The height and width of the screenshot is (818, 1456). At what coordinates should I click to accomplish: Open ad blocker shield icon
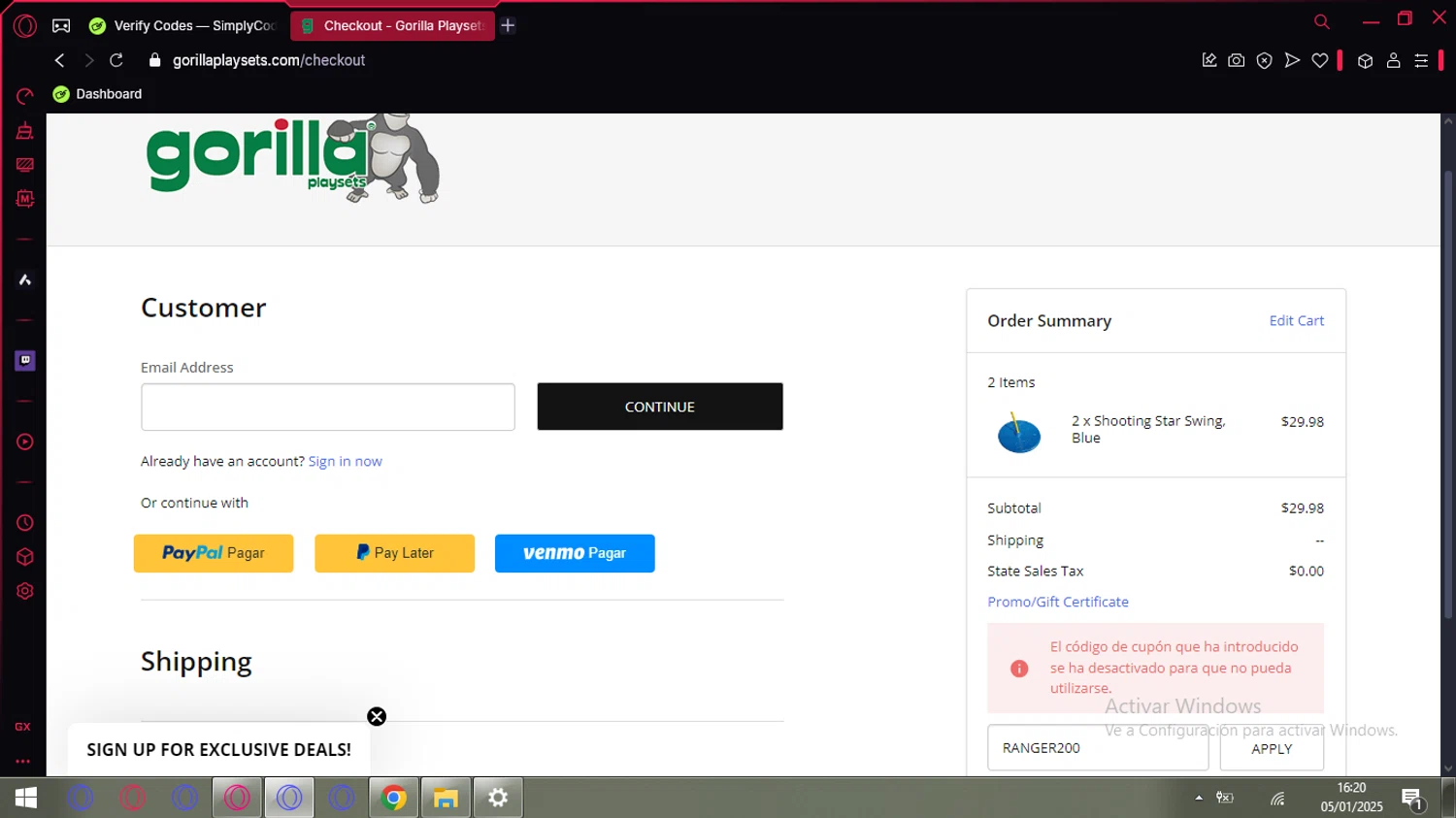(1265, 60)
